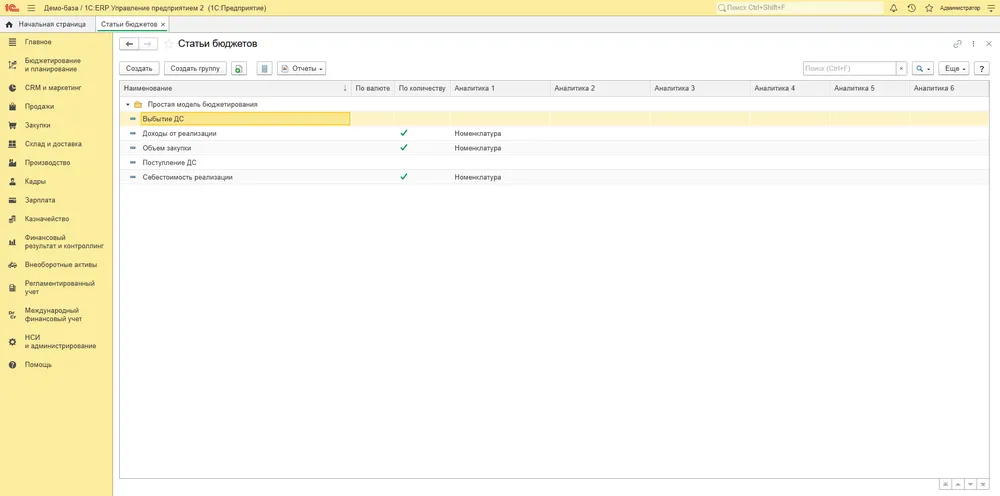Viewport: 1000px width, 496px height.
Task: Collapse the Простая модель бюджетирования group
Action: [x=128, y=105]
